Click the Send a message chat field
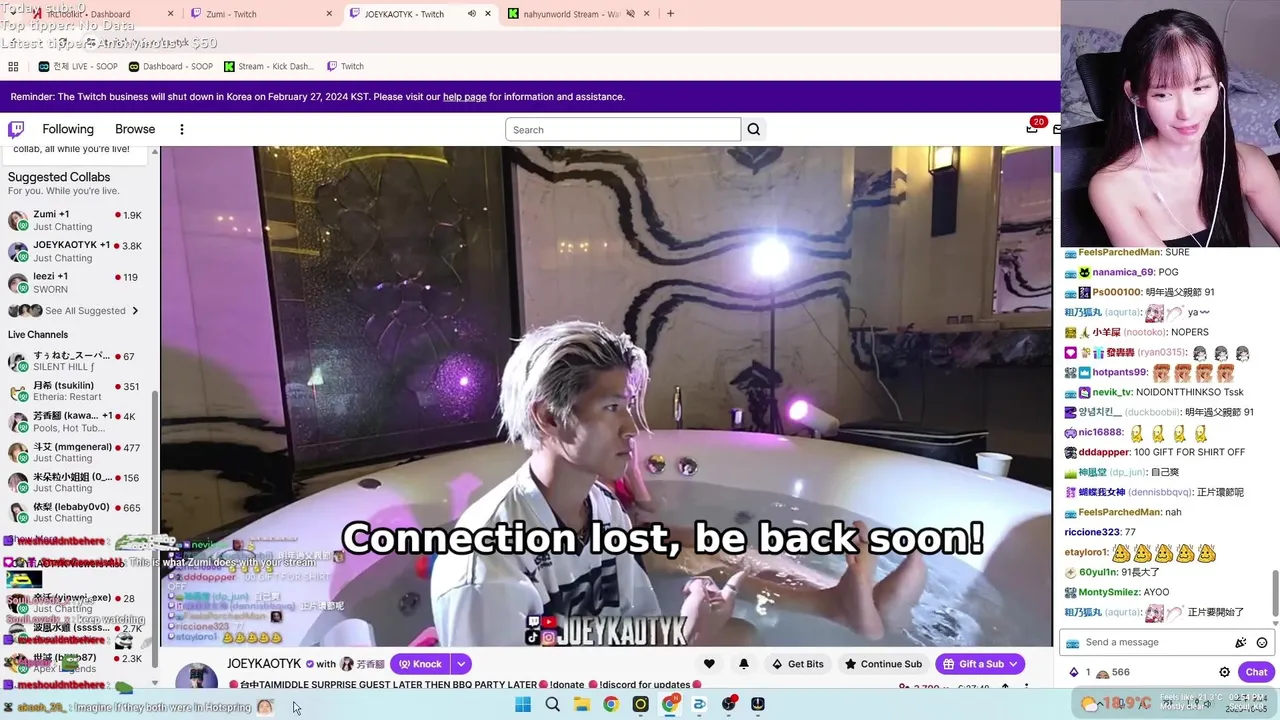This screenshot has width=1280, height=720. click(1150, 642)
